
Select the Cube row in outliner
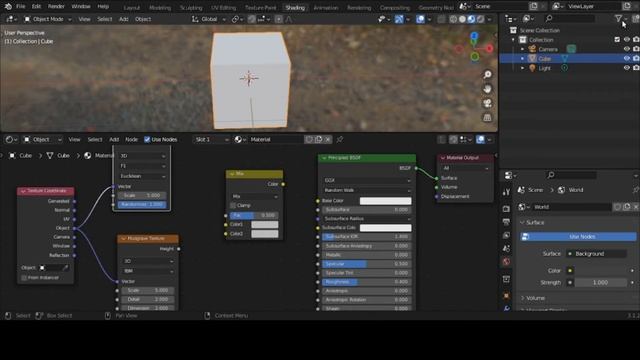(569, 58)
